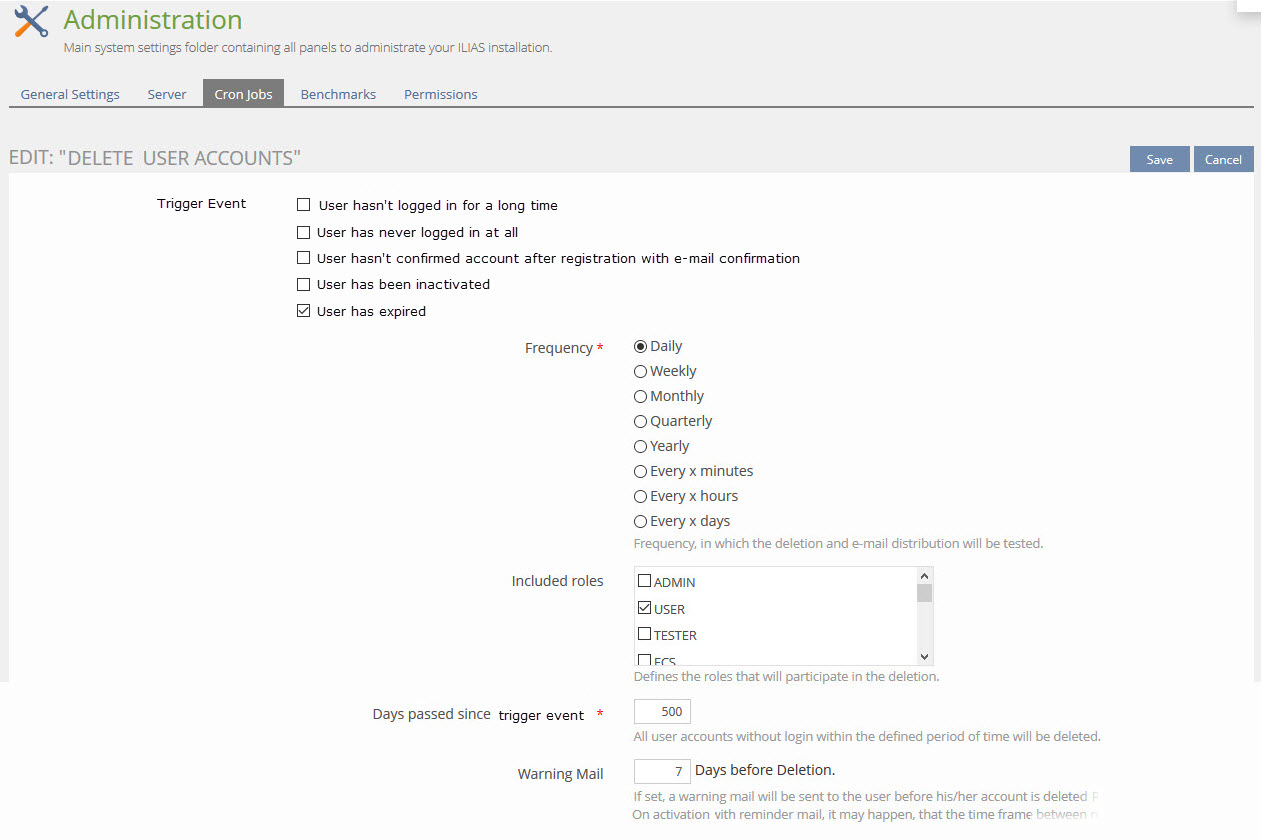Check "User has never logged in at all"
The width and height of the screenshot is (1262, 840).
tap(304, 232)
